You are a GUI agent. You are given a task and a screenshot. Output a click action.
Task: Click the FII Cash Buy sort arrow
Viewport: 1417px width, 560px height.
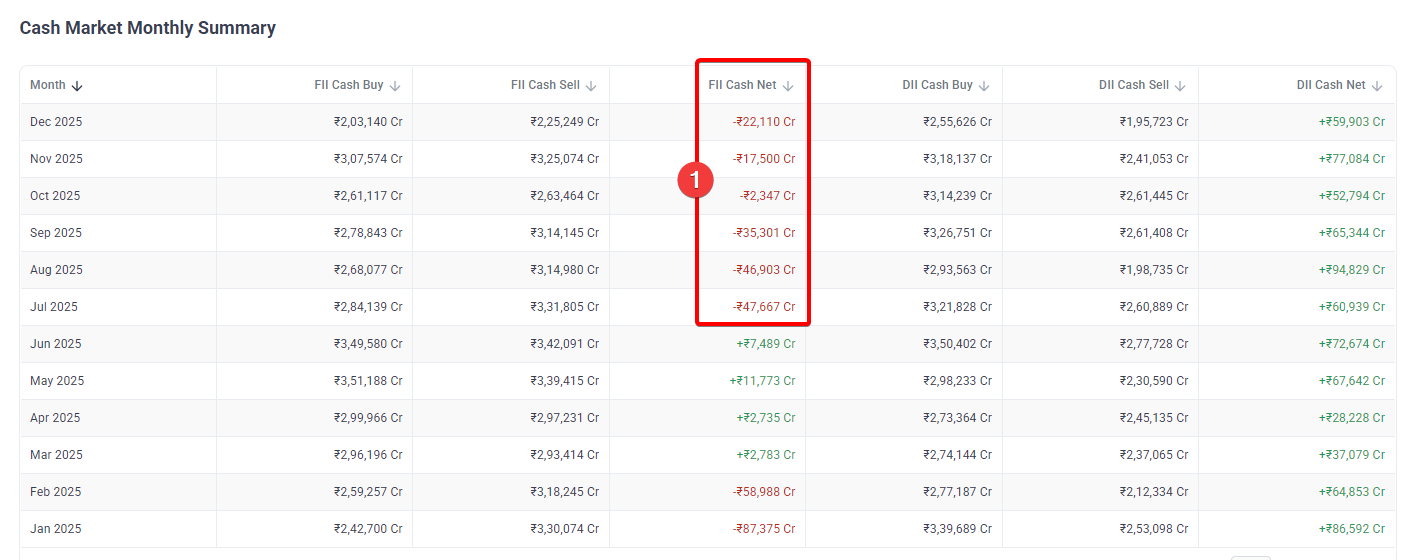395,86
